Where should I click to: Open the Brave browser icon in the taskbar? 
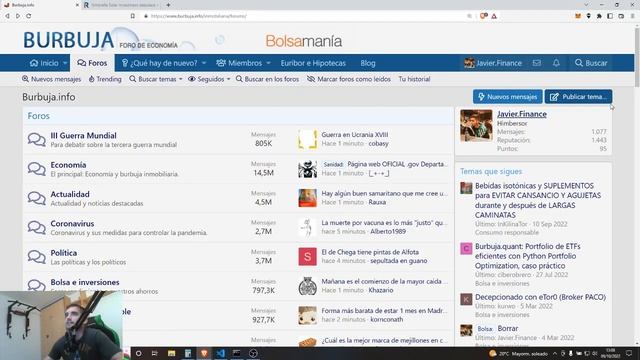coord(204,353)
